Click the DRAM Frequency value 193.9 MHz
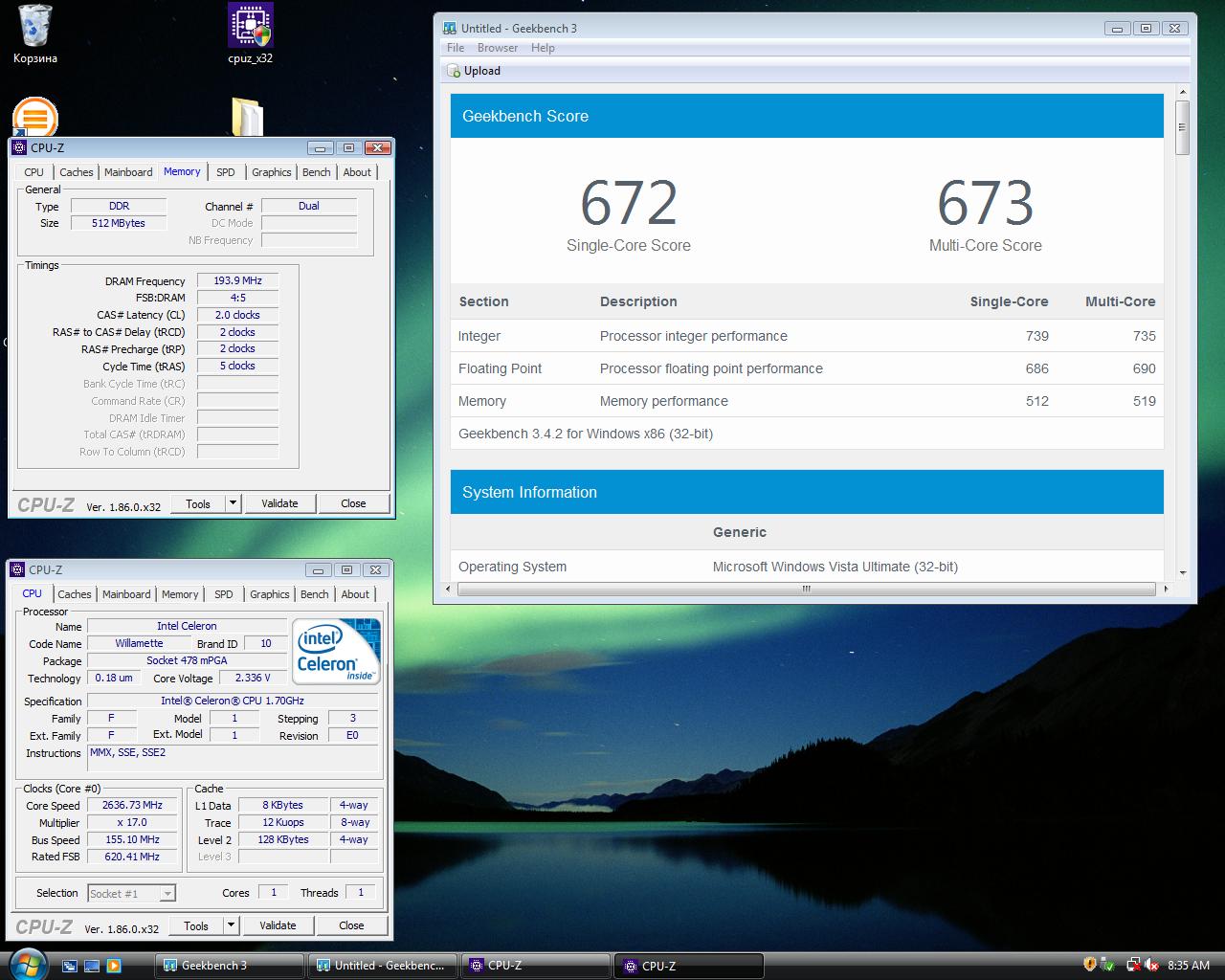Viewport: 1225px width, 980px height. coord(238,280)
